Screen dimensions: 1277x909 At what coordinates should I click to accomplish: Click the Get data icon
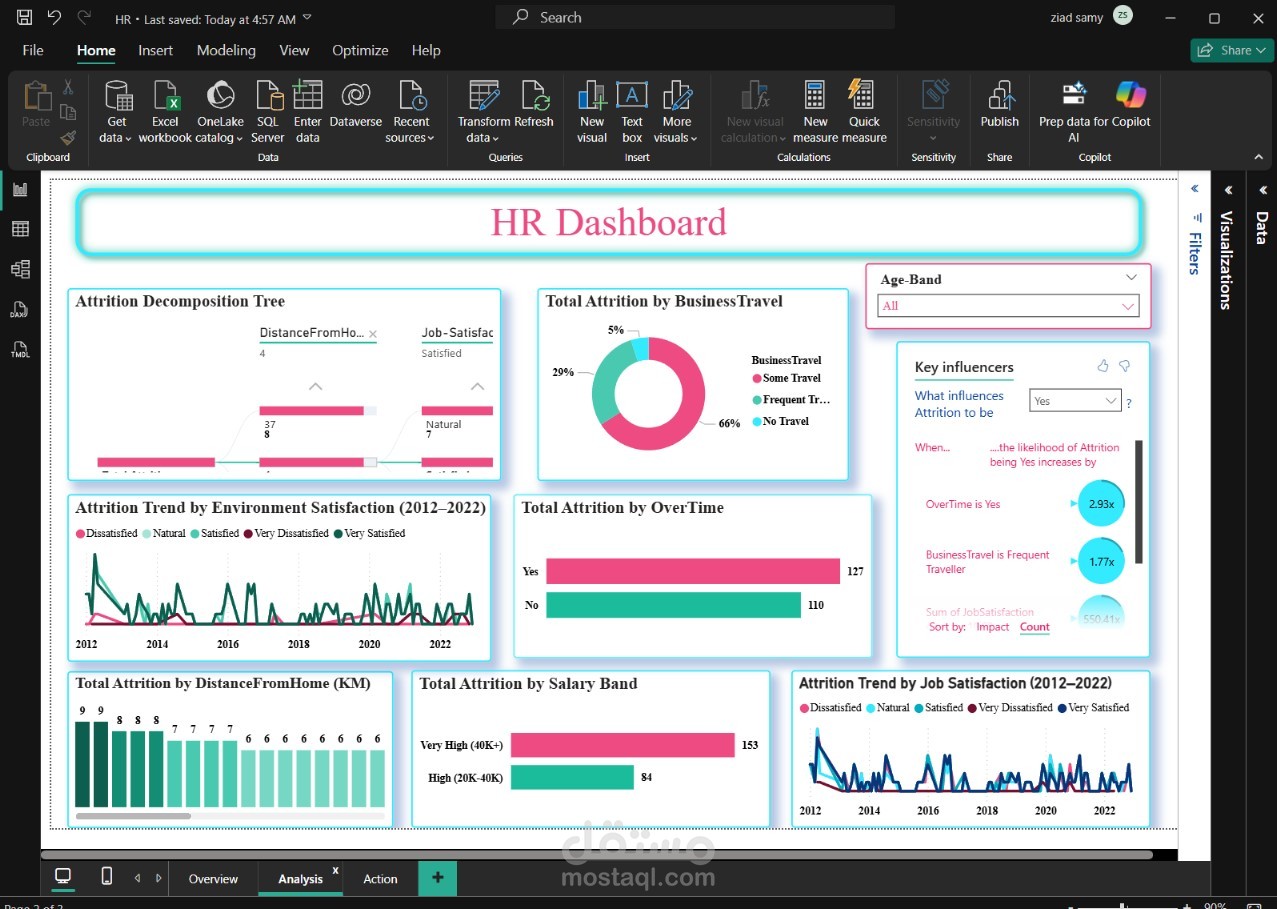pos(117,97)
